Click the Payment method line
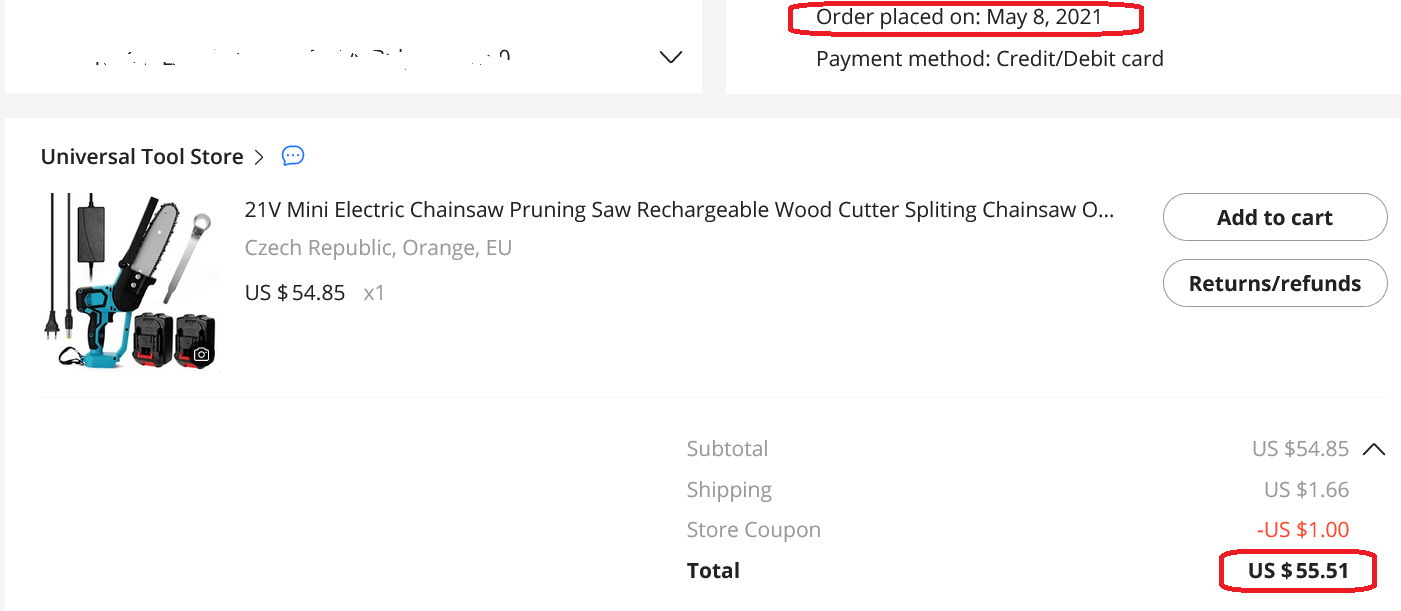The height and width of the screenshot is (611, 1401). coord(989,59)
